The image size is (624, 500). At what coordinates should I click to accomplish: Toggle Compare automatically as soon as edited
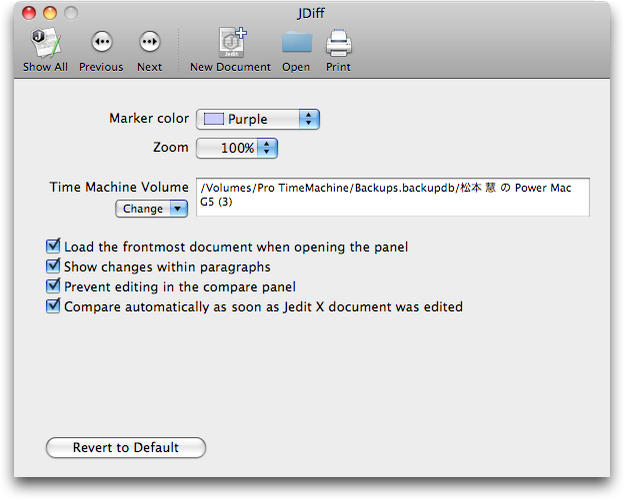(53, 306)
